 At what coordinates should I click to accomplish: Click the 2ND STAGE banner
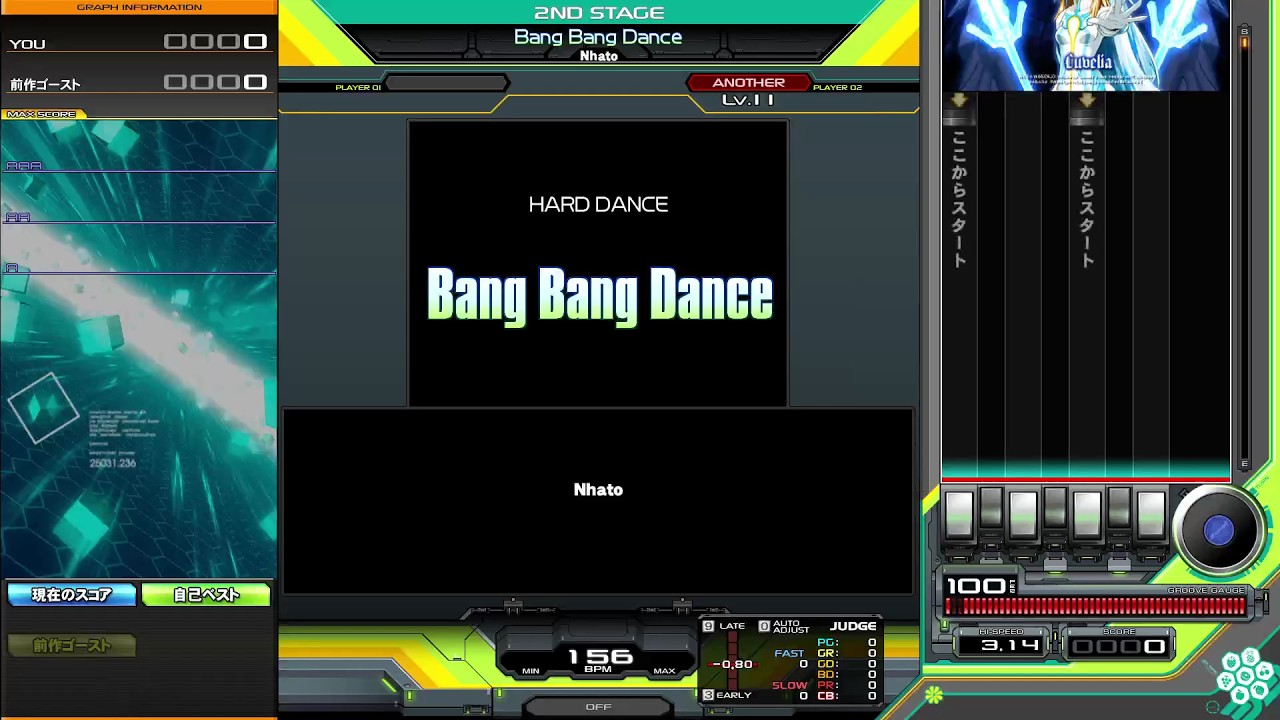599,13
